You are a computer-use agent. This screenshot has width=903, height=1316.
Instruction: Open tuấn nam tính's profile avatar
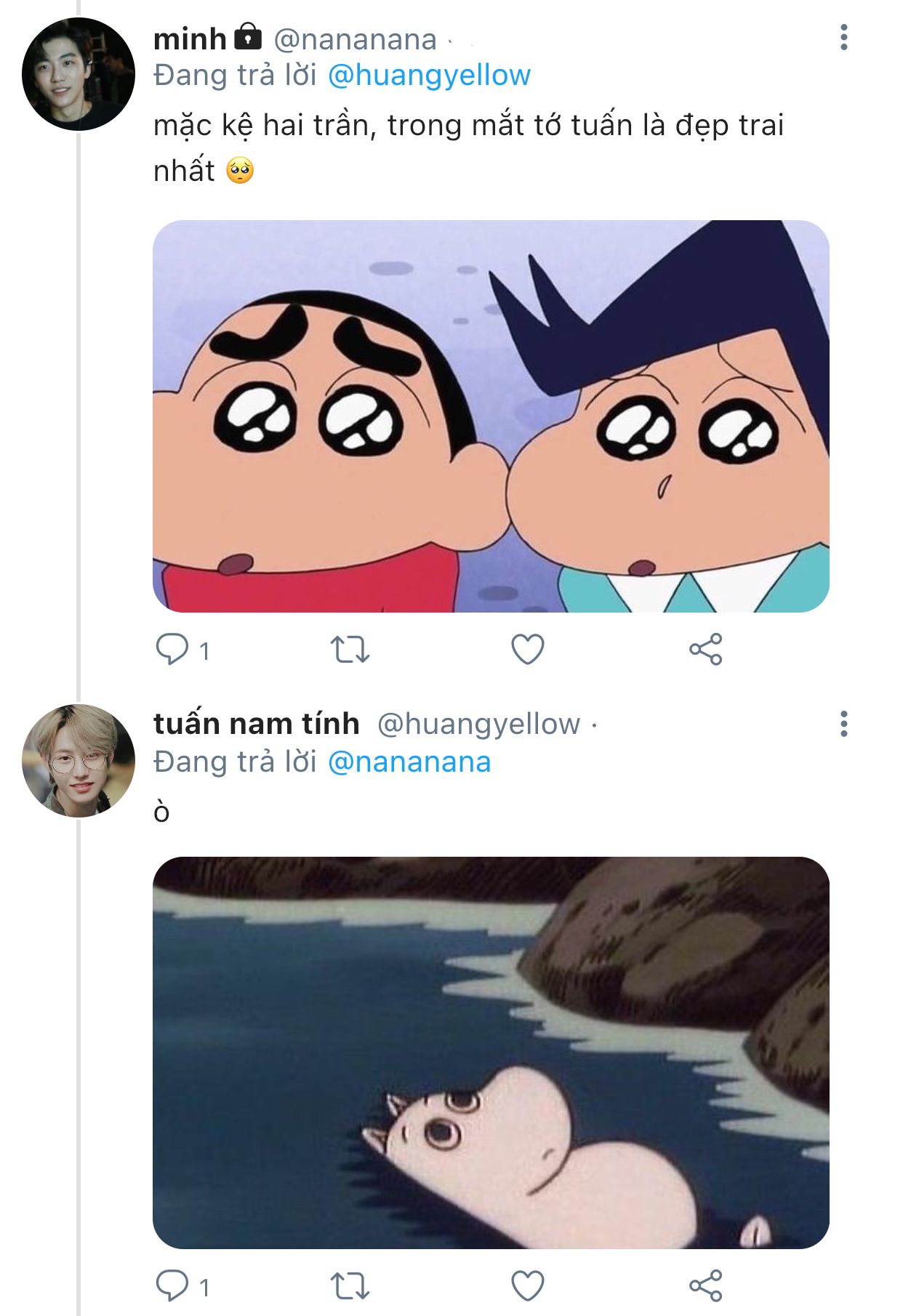pyautogui.click(x=79, y=761)
